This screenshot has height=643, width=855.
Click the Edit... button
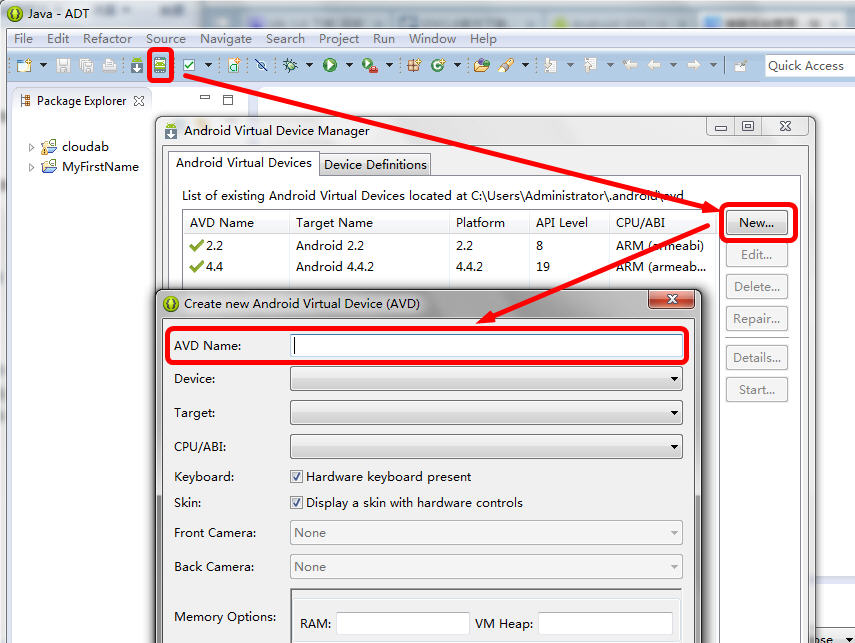point(756,255)
